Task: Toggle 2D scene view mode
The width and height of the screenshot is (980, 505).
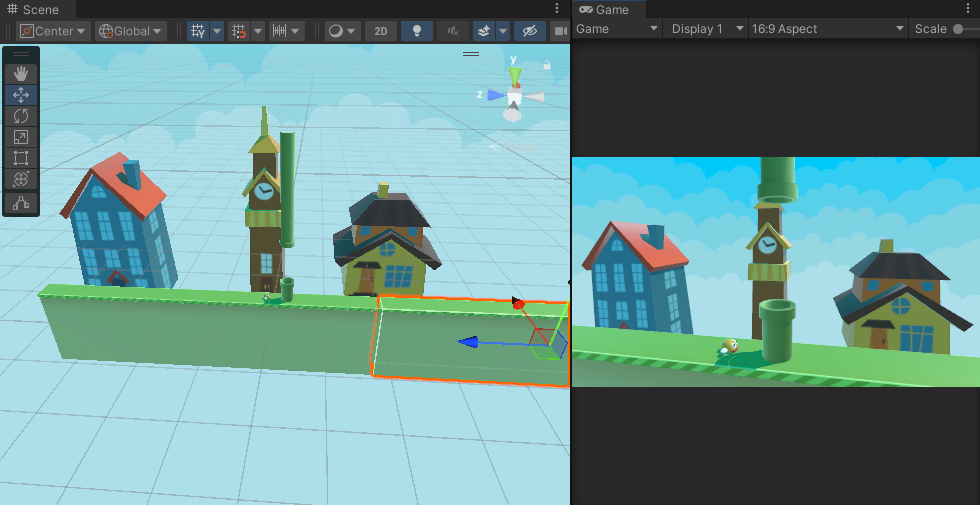Action: pos(381,31)
